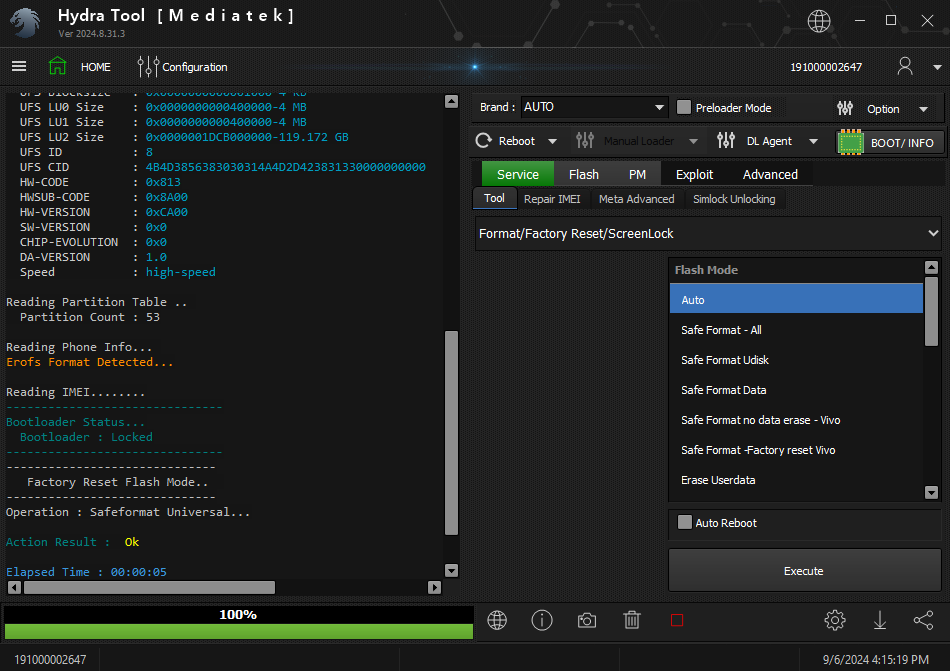The image size is (950, 671).
Task: Open the info circle icon
Action: tap(542, 620)
